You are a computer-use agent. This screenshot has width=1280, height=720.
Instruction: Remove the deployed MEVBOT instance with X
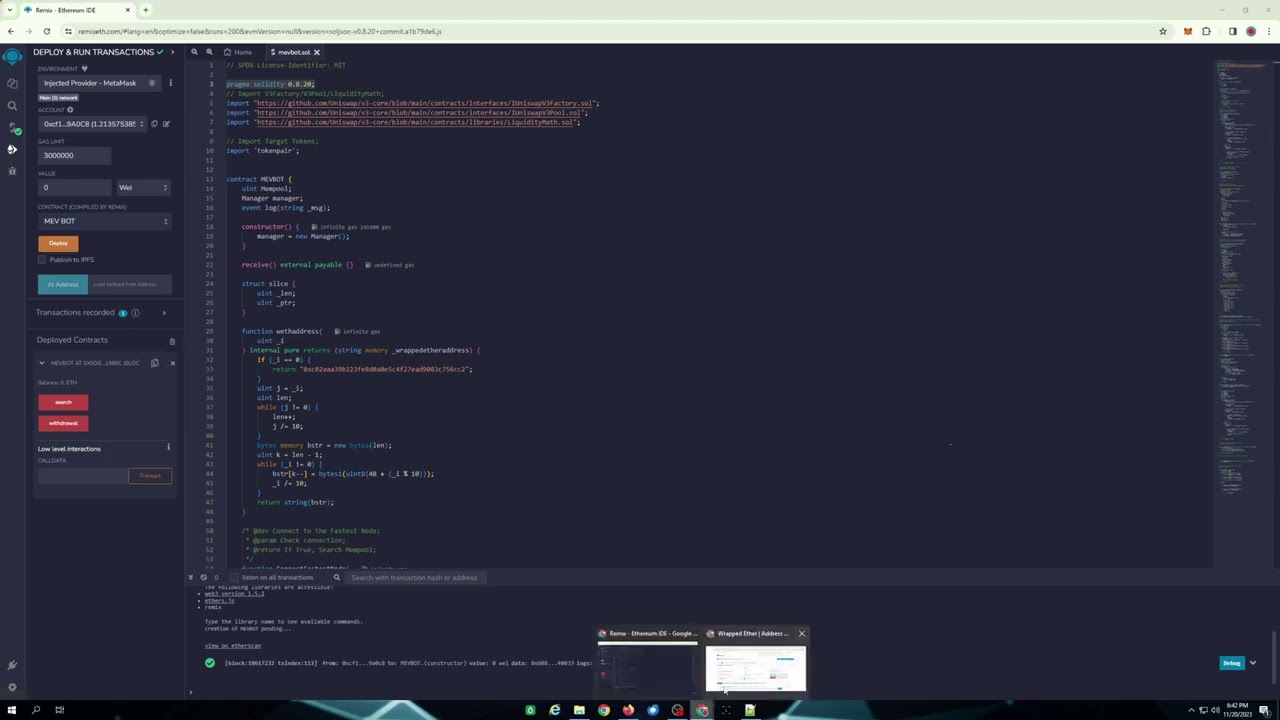[172, 363]
